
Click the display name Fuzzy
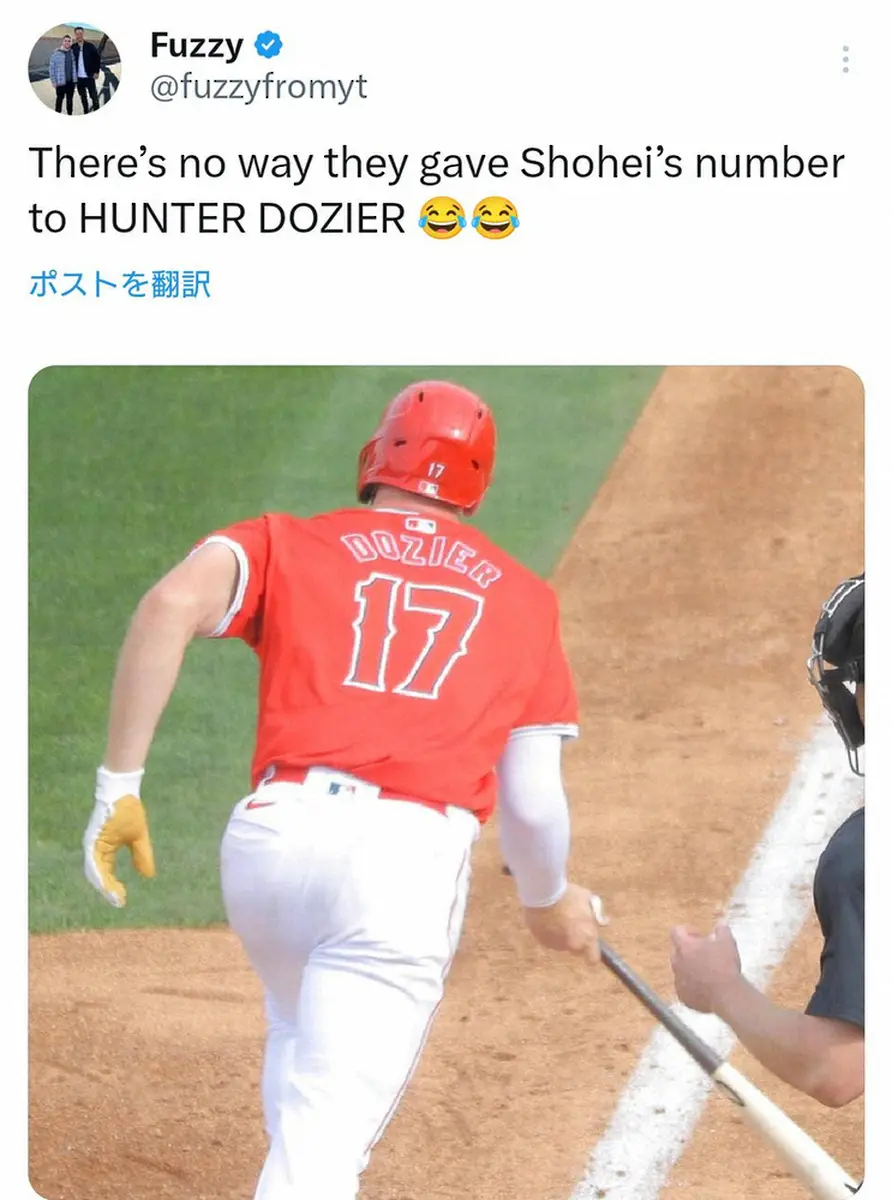[197, 45]
